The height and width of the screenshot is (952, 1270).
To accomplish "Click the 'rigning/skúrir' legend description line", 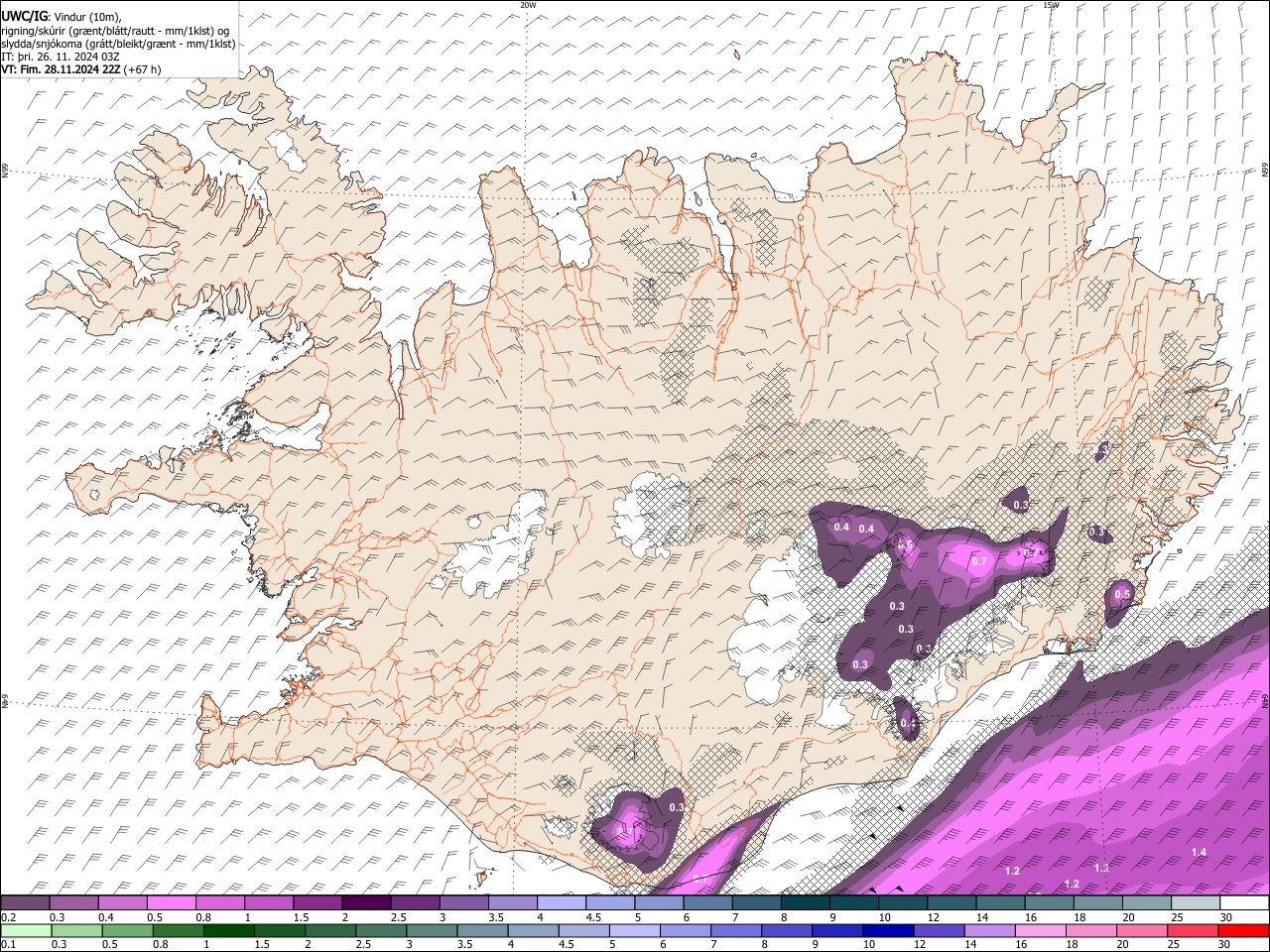I will [x=117, y=30].
